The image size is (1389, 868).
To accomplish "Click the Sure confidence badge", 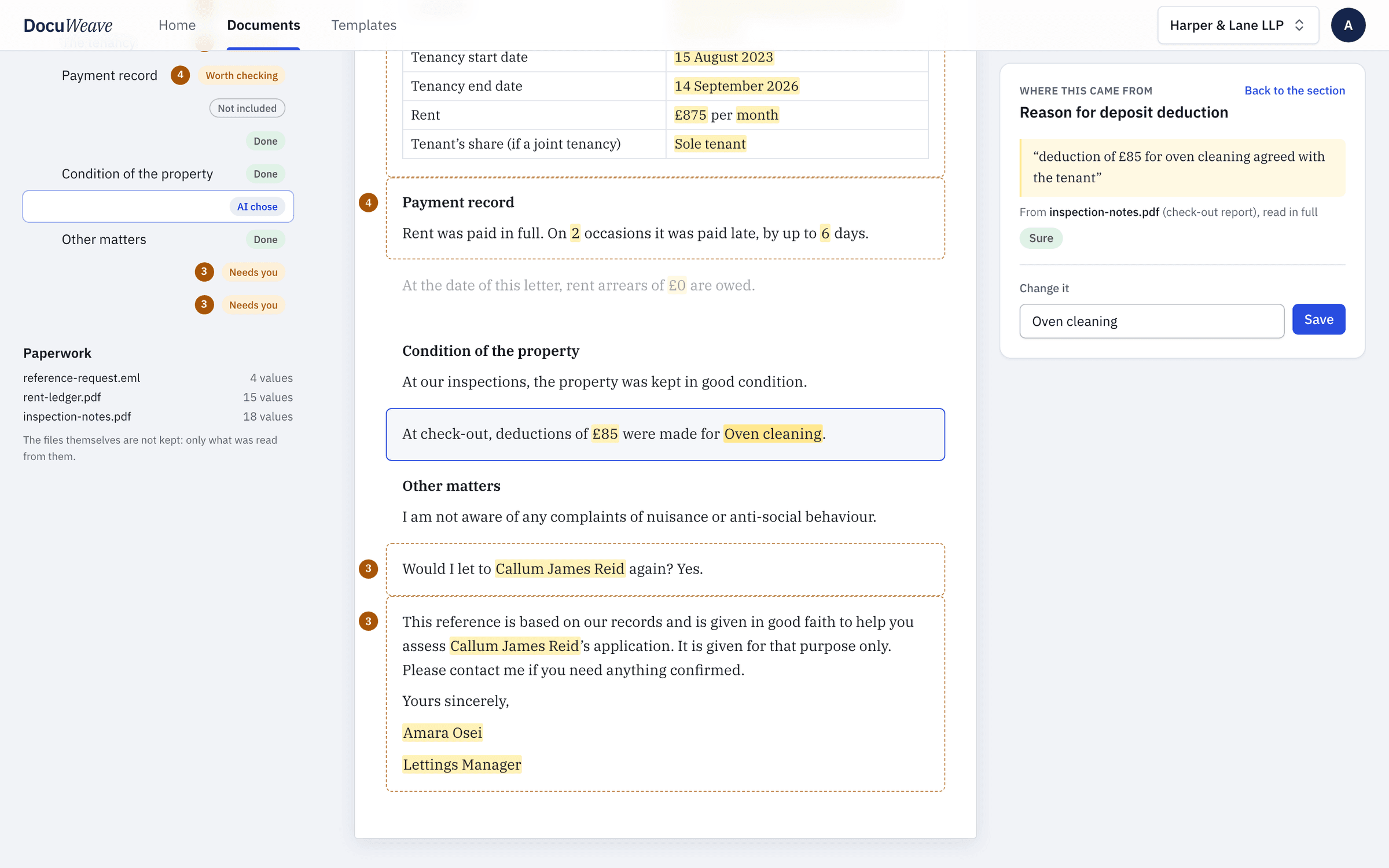I will pyautogui.click(x=1041, y=238).
